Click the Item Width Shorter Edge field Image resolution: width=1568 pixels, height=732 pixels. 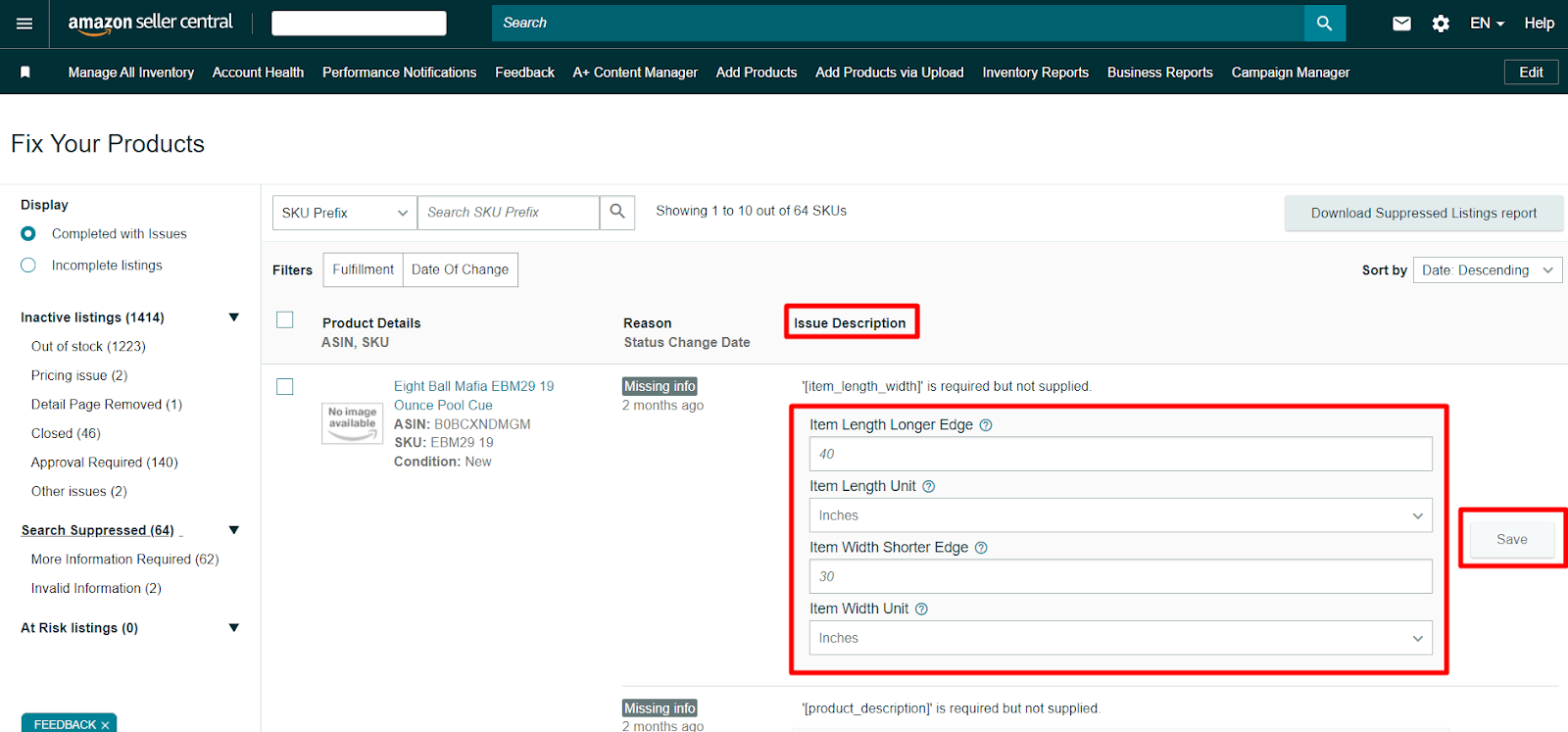(1121, 576)
